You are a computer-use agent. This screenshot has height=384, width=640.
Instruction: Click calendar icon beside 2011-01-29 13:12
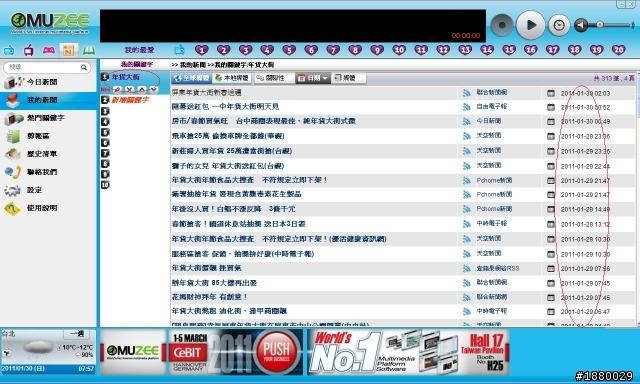(x=551, y=224)
